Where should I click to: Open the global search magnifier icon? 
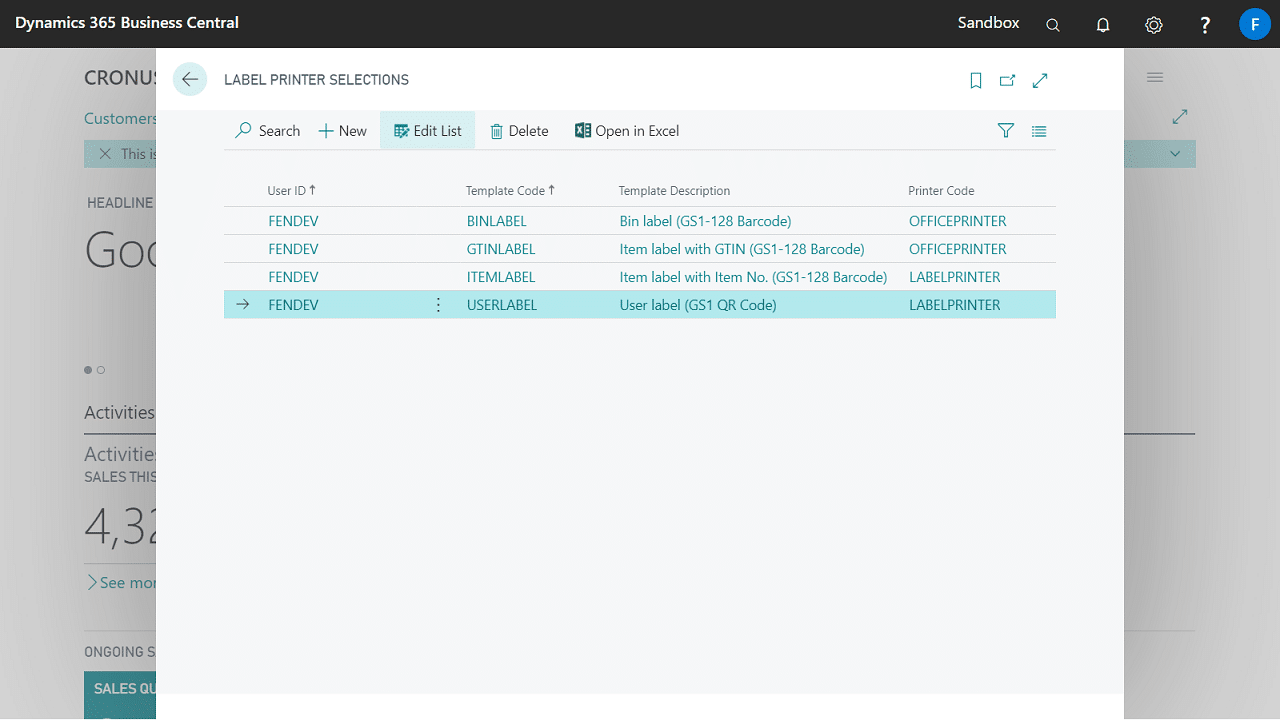pyautogui.click(x=1053, y=25)
